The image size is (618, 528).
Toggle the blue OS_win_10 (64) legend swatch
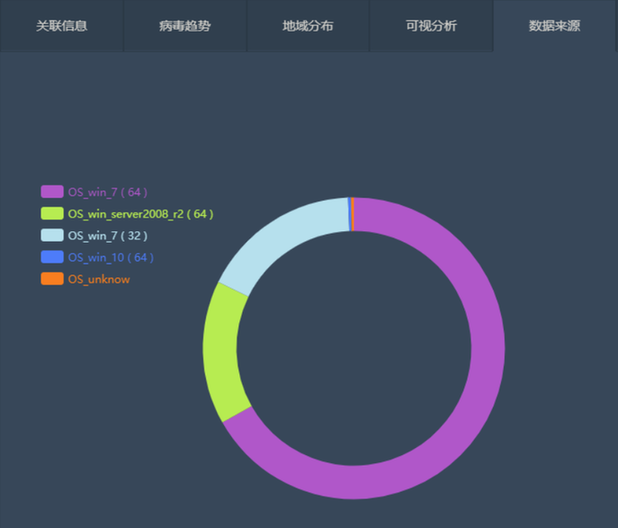(52, 257)
